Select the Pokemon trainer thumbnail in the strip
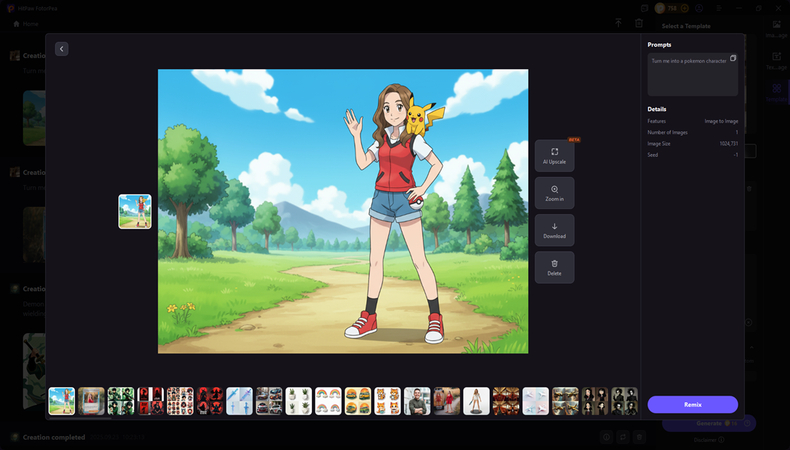This screenshot has height=450, width=790. click(x=61, y=401)
